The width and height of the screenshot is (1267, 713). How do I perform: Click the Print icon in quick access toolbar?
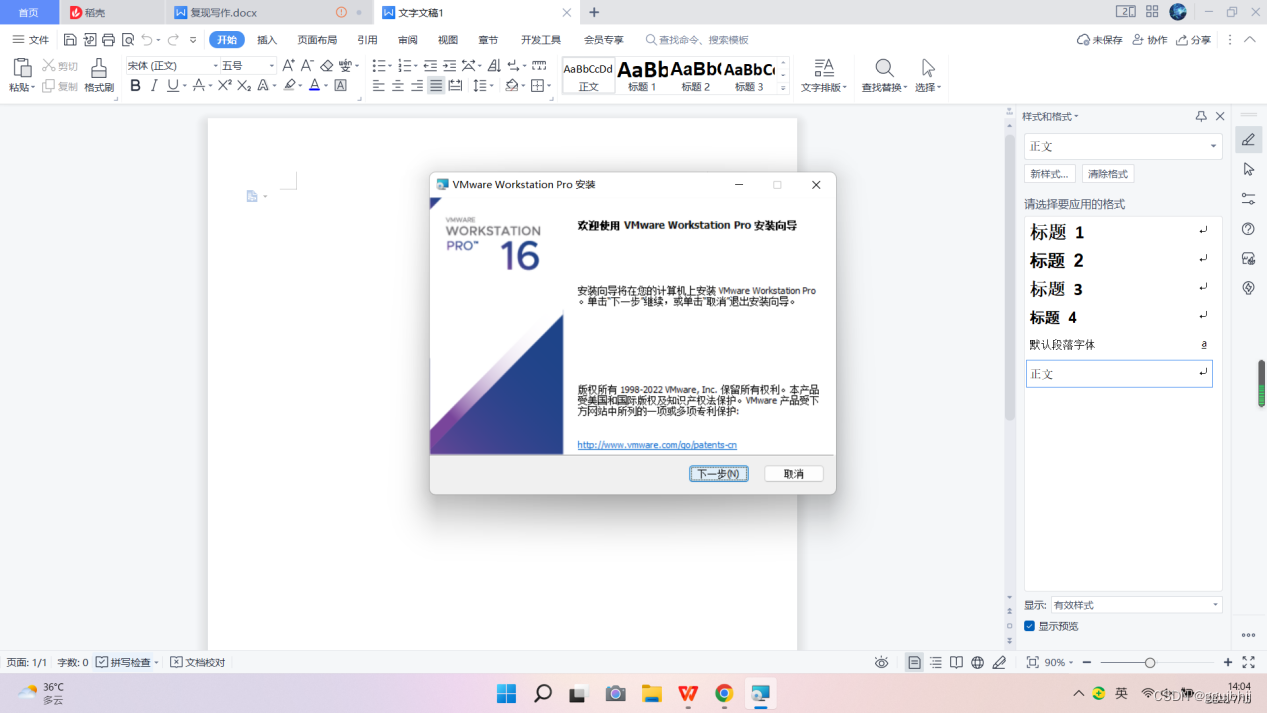point(108,40)
